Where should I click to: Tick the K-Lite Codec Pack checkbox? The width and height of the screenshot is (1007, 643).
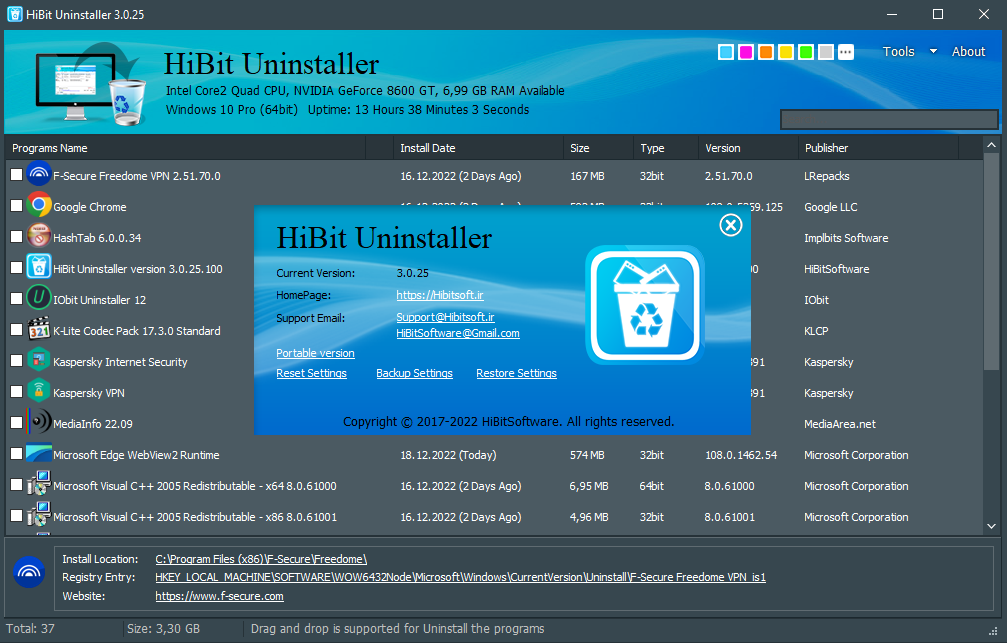pyautogui.click(x=16, y=330)
